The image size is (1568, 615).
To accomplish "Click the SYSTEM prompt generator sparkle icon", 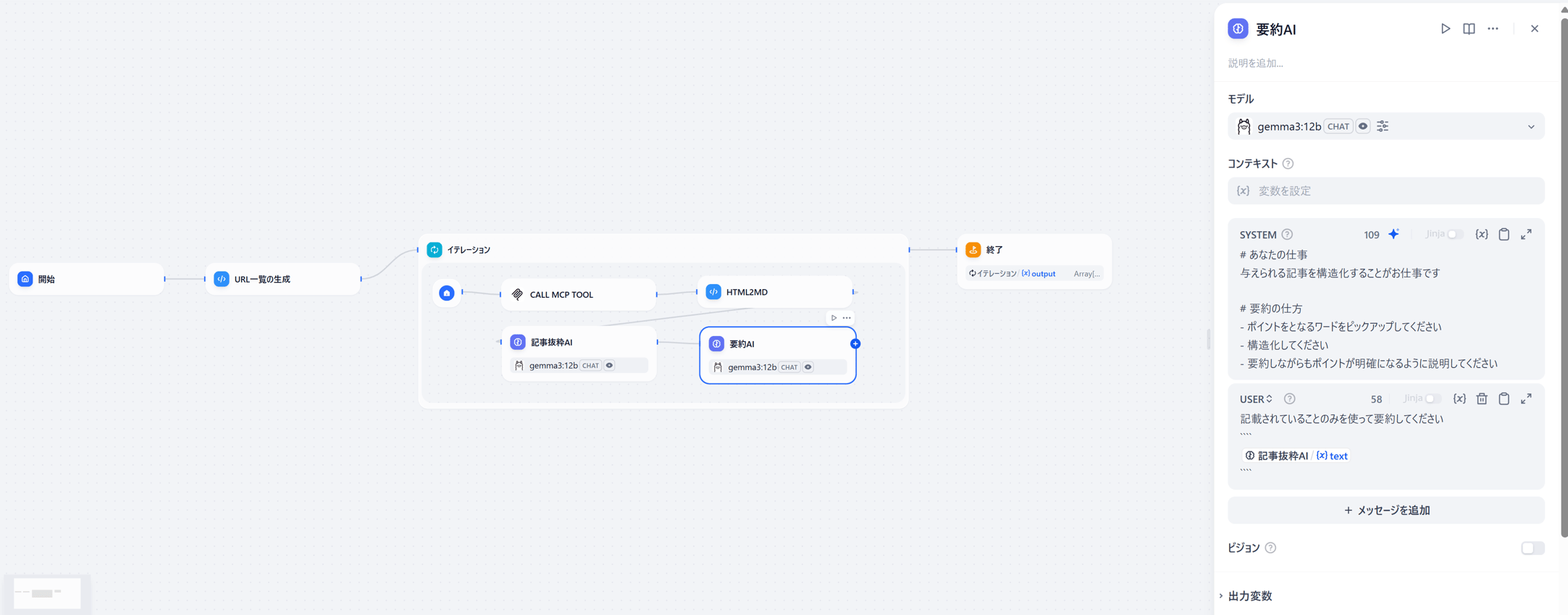I will (1393, 234).
